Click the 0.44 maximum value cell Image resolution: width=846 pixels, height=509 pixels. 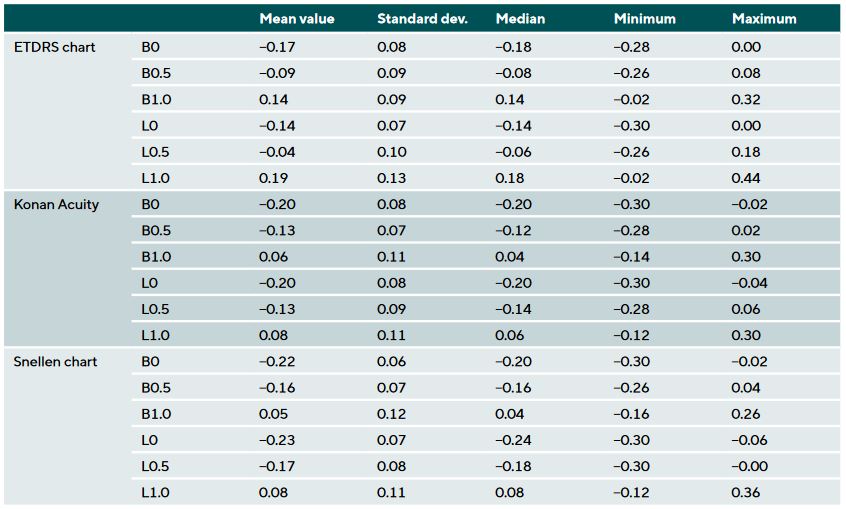pyautogui.click(x=746, y=178)
